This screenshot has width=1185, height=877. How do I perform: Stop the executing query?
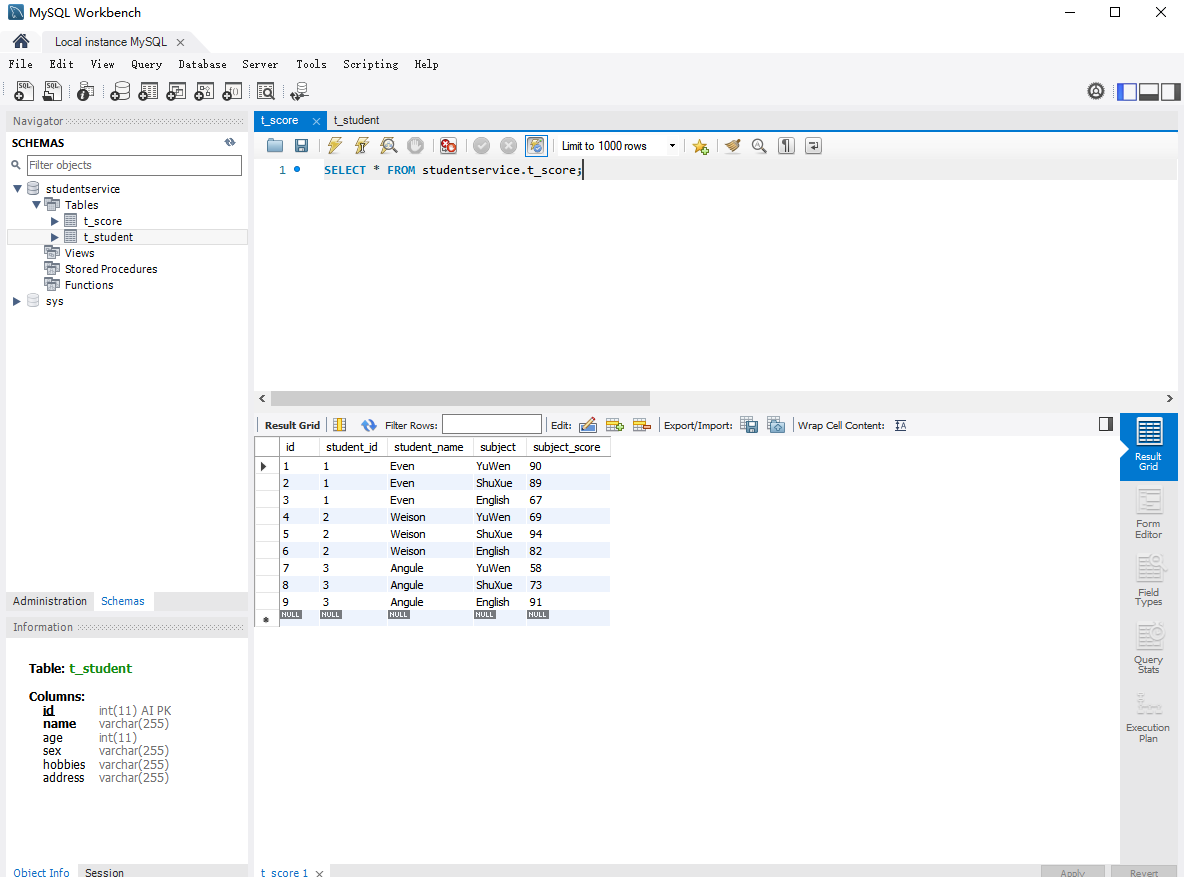pyautogui.click(x=415, y=146)
